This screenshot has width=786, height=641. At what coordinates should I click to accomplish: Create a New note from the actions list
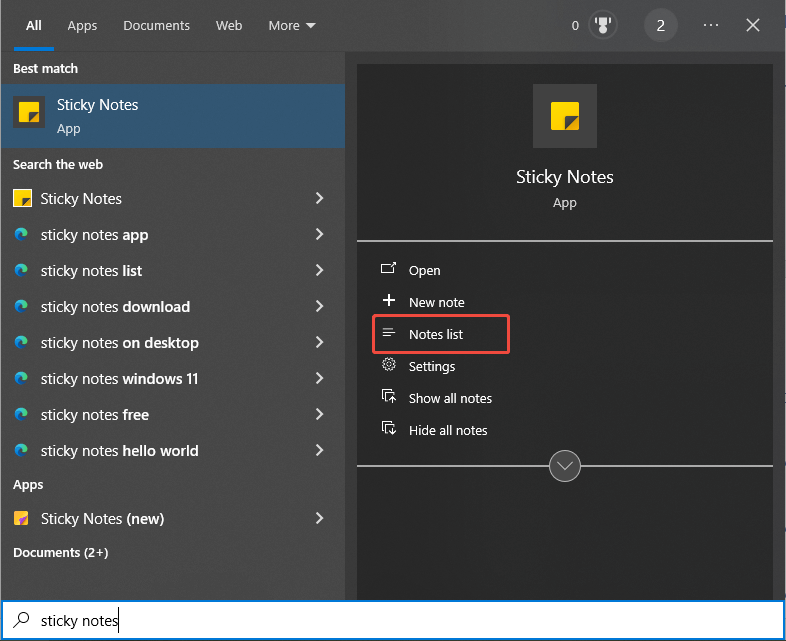436,302
